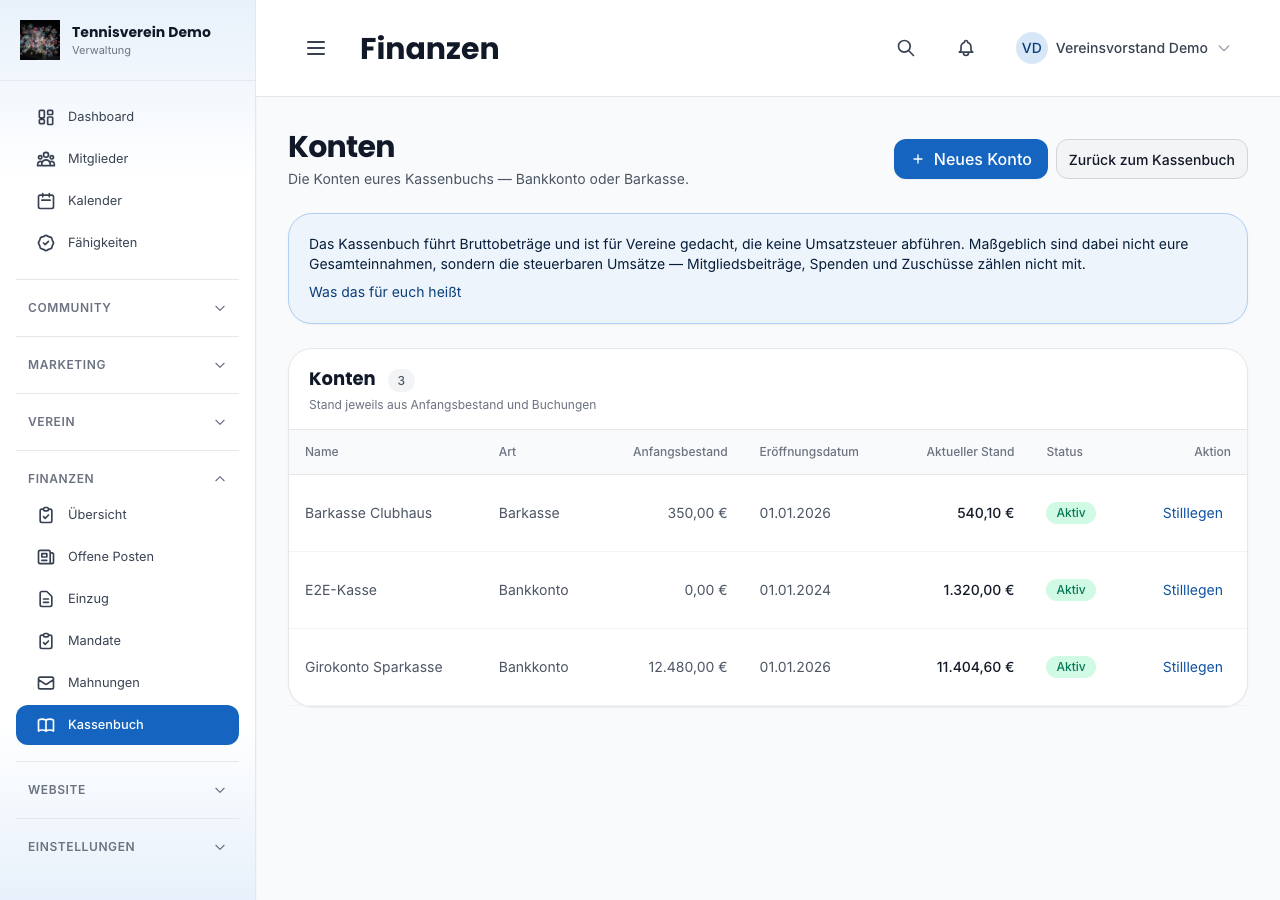The image size is (1280, 900).
Task: Click the Kalender calendar icon
Action: tap(46, 201)
